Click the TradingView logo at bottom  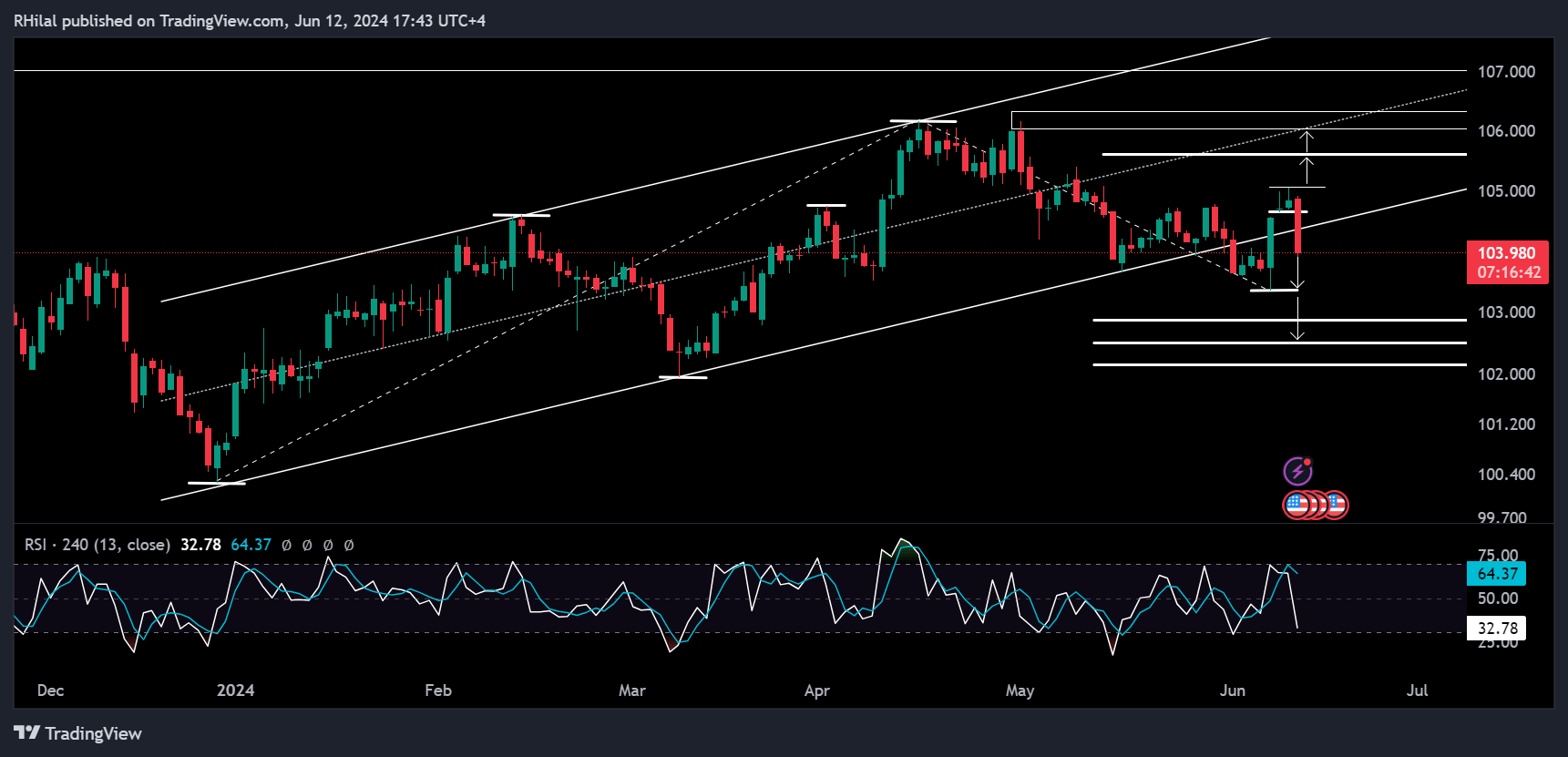tap(78, 733)
